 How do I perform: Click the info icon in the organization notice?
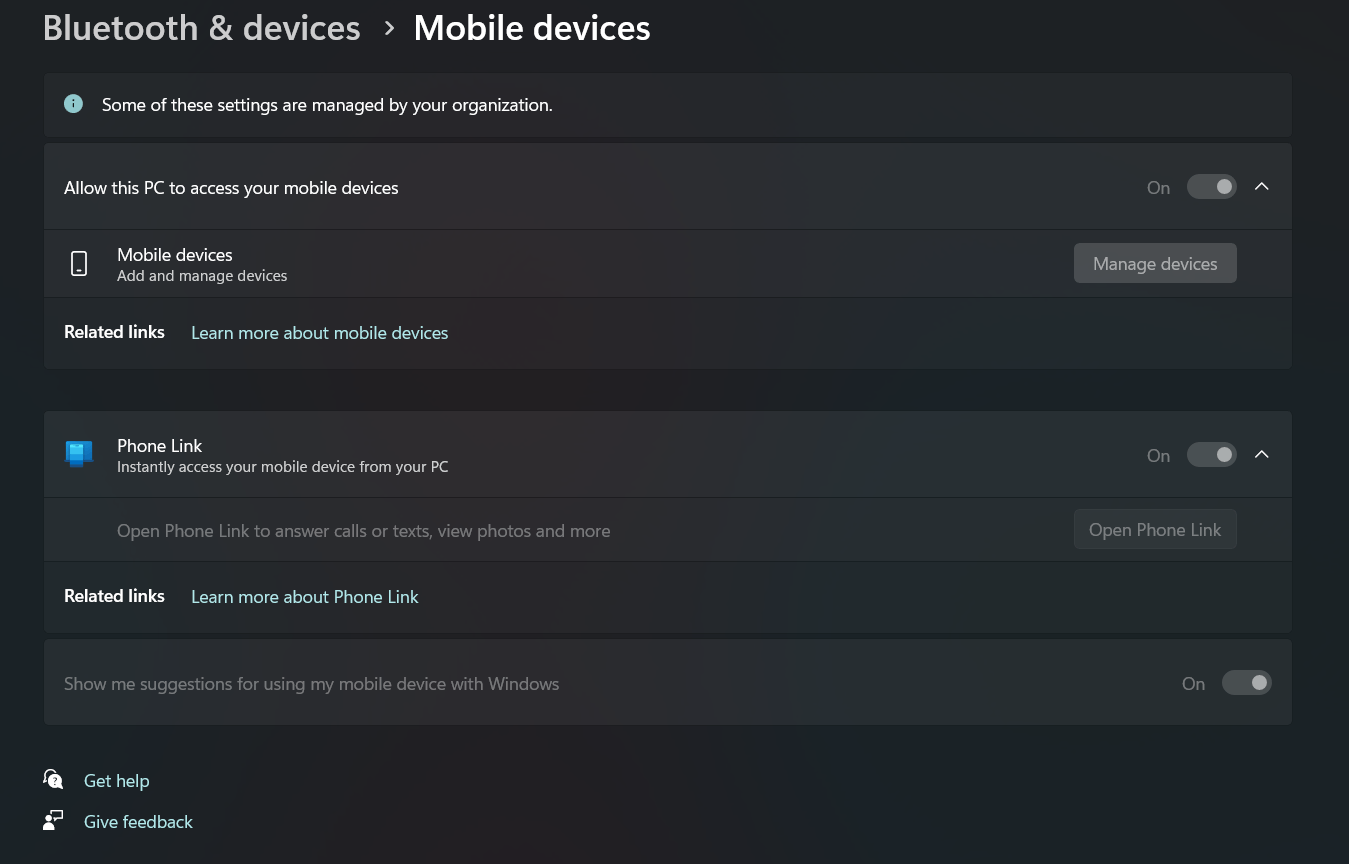coord(73,103)
